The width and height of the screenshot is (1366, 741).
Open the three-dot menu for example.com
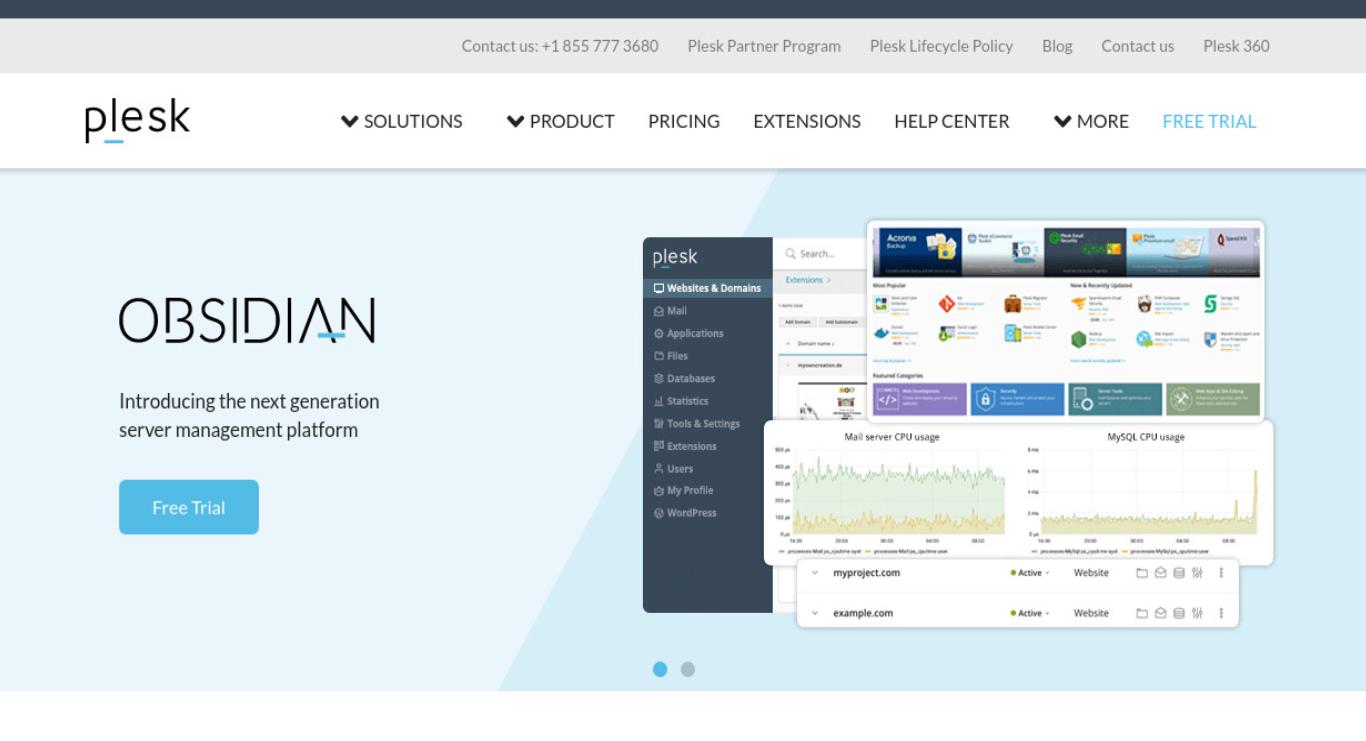pos(1221,613)
